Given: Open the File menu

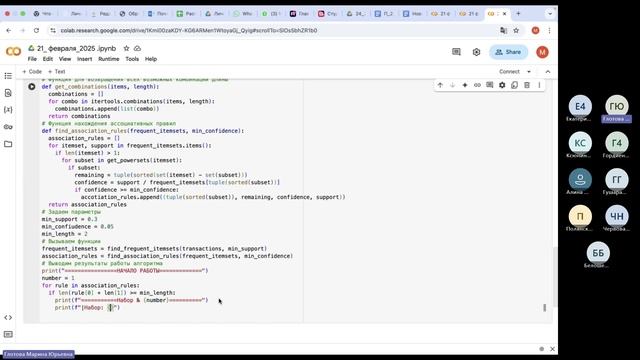Looking at the screenshot, I should point(32,59).
